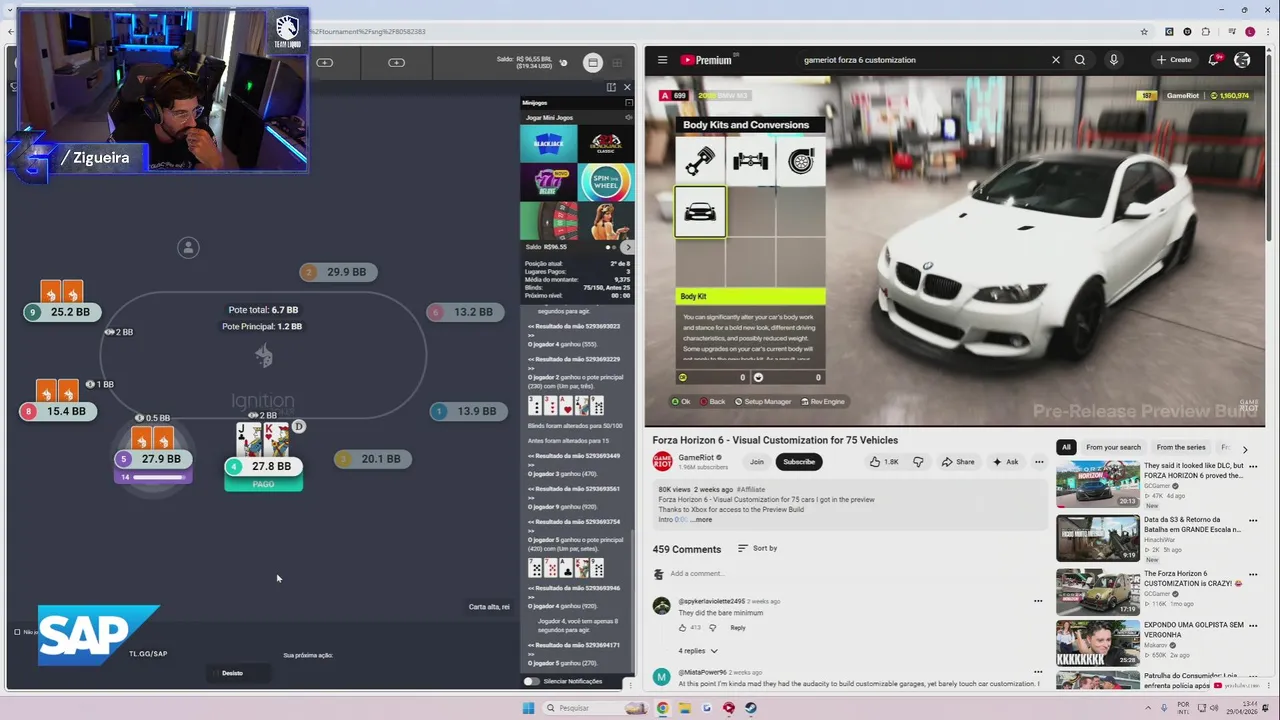
Task: Select 'From your search' filter chip
Action: click(x=1113, y=447)
